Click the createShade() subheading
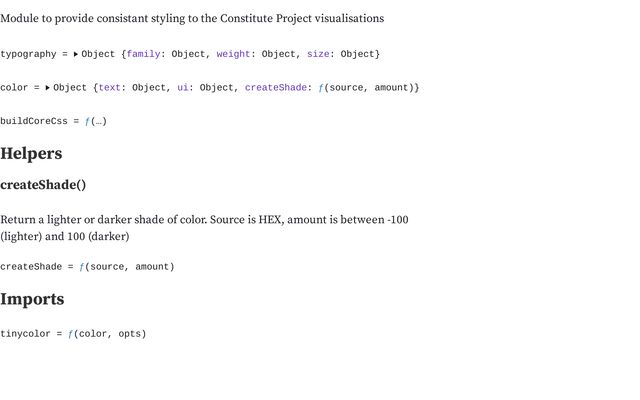The width and height of the screenshot is (640, 400). click(x=43, y=185)
